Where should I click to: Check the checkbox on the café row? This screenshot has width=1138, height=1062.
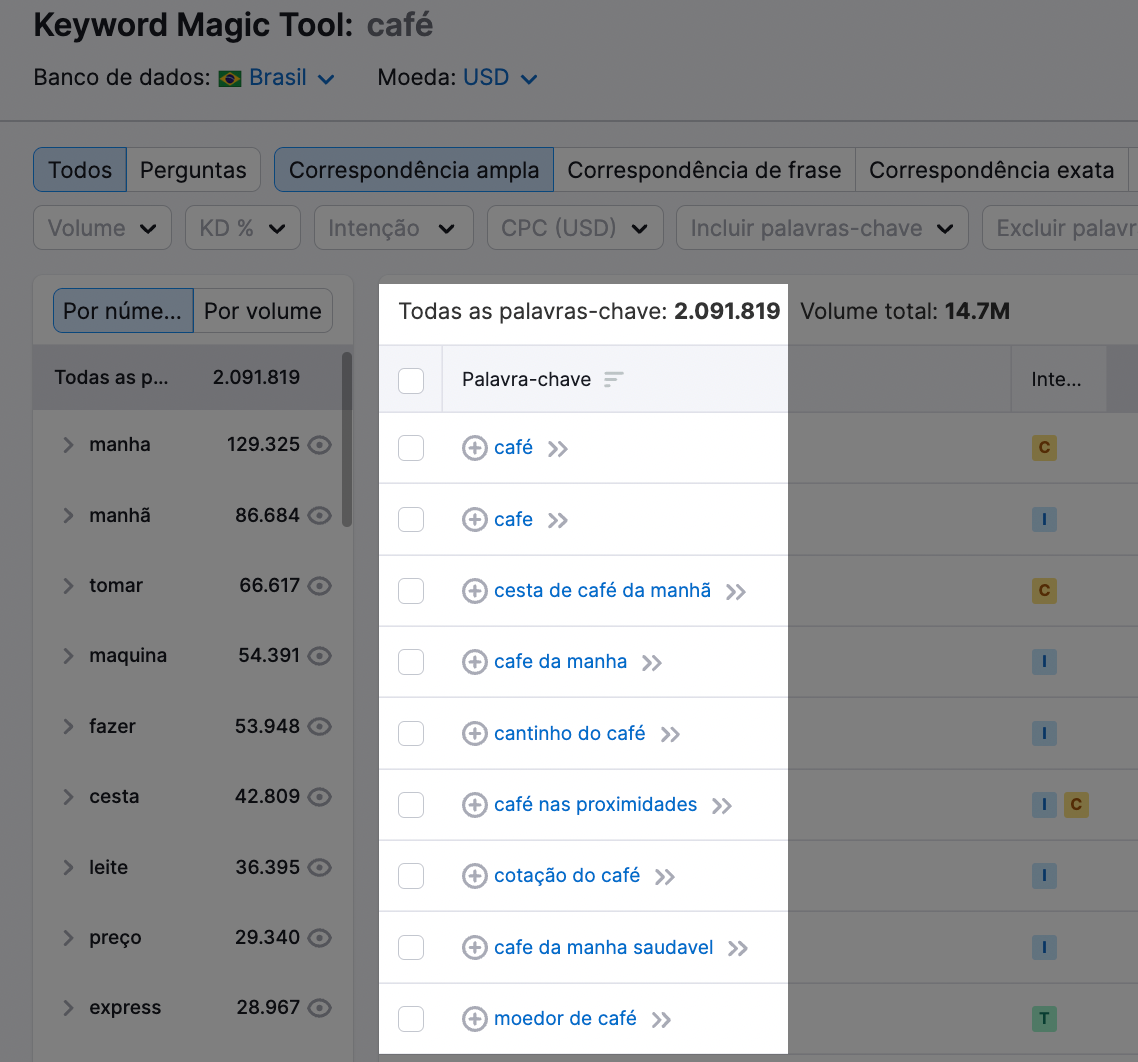410,448
